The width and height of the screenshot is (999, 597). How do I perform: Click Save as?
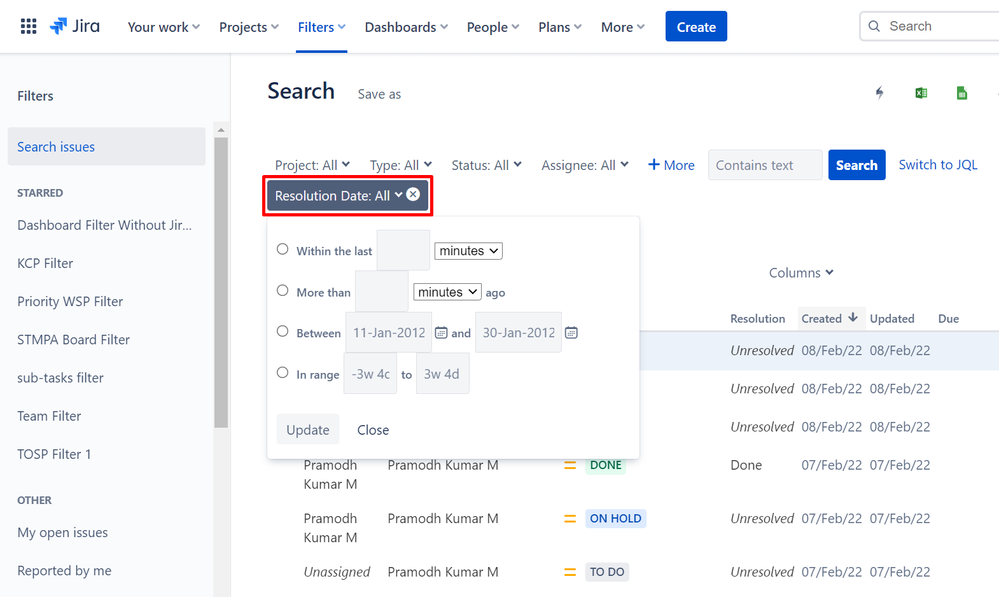[x=379, y=94]
